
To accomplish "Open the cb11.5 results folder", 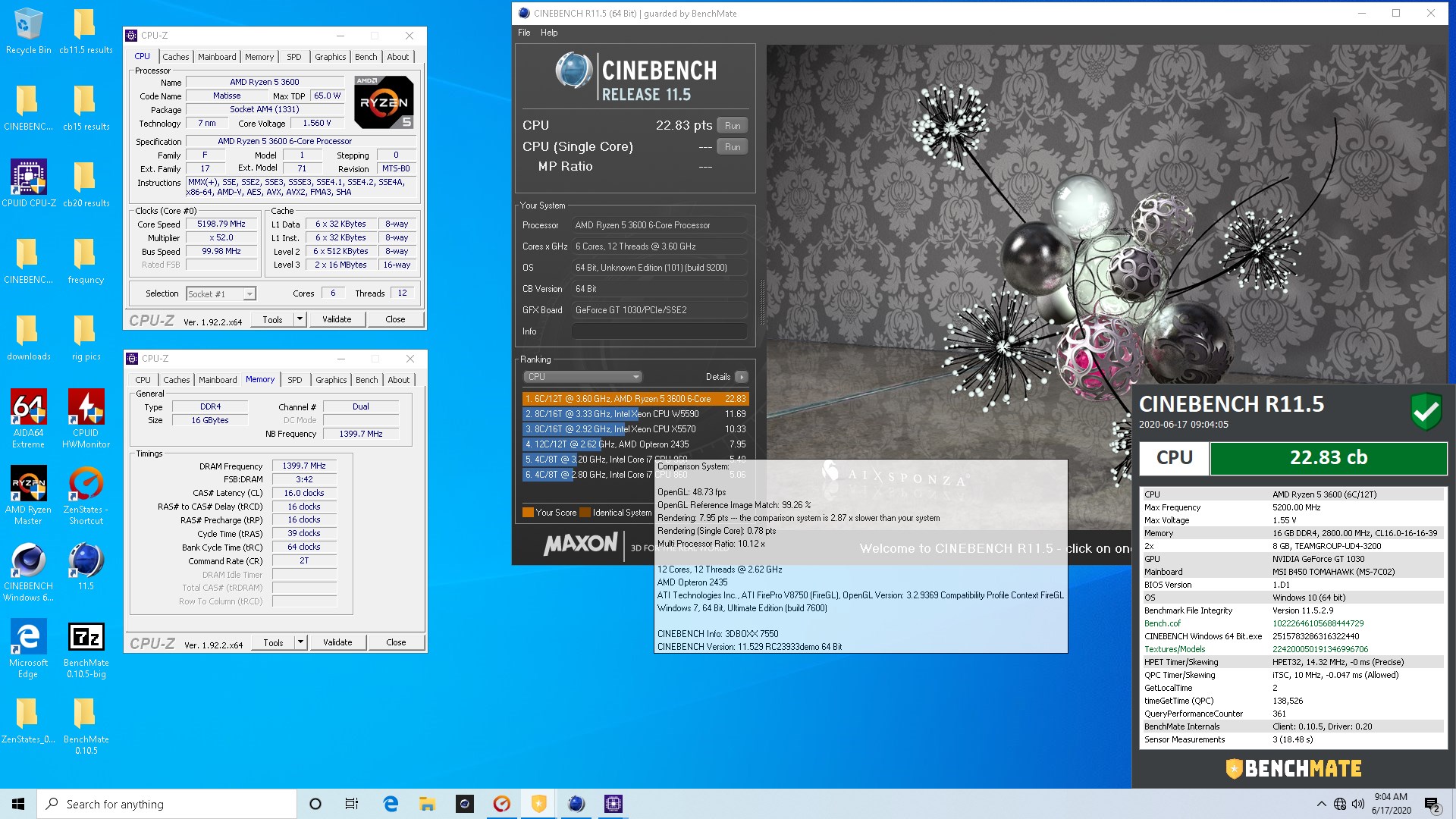I will click(x=86, y=30).
